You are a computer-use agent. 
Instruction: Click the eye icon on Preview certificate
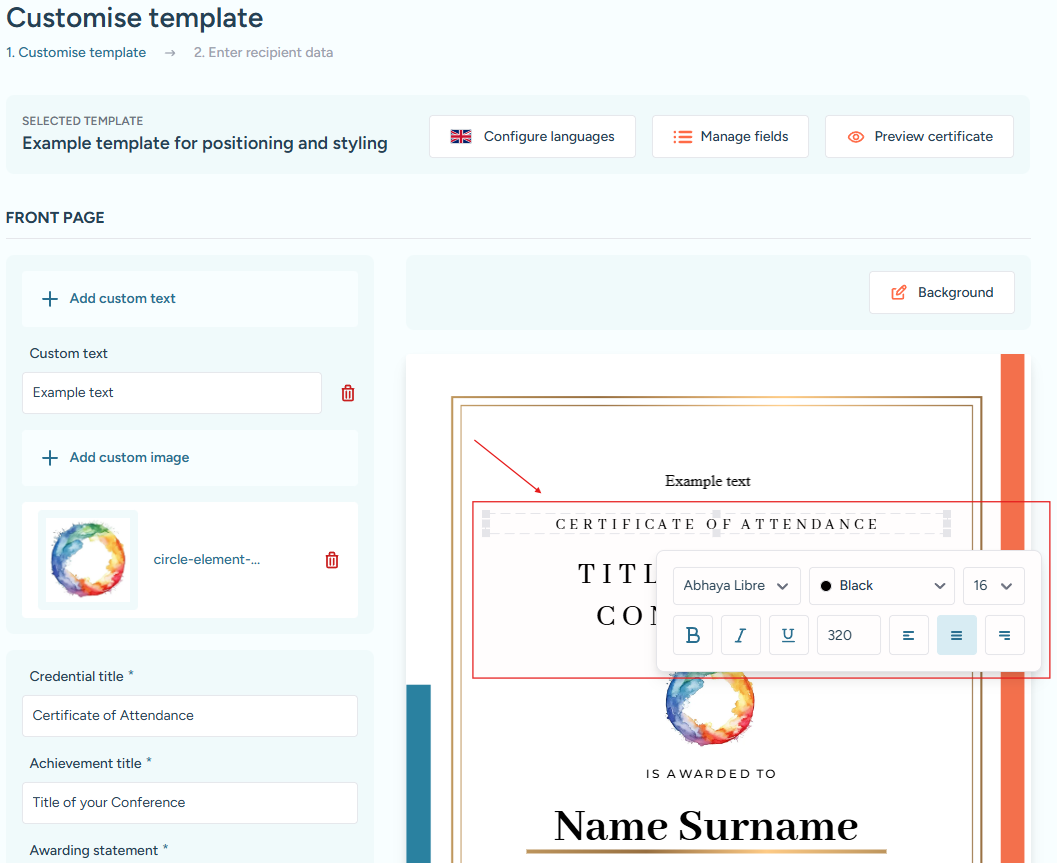[855, 137]
